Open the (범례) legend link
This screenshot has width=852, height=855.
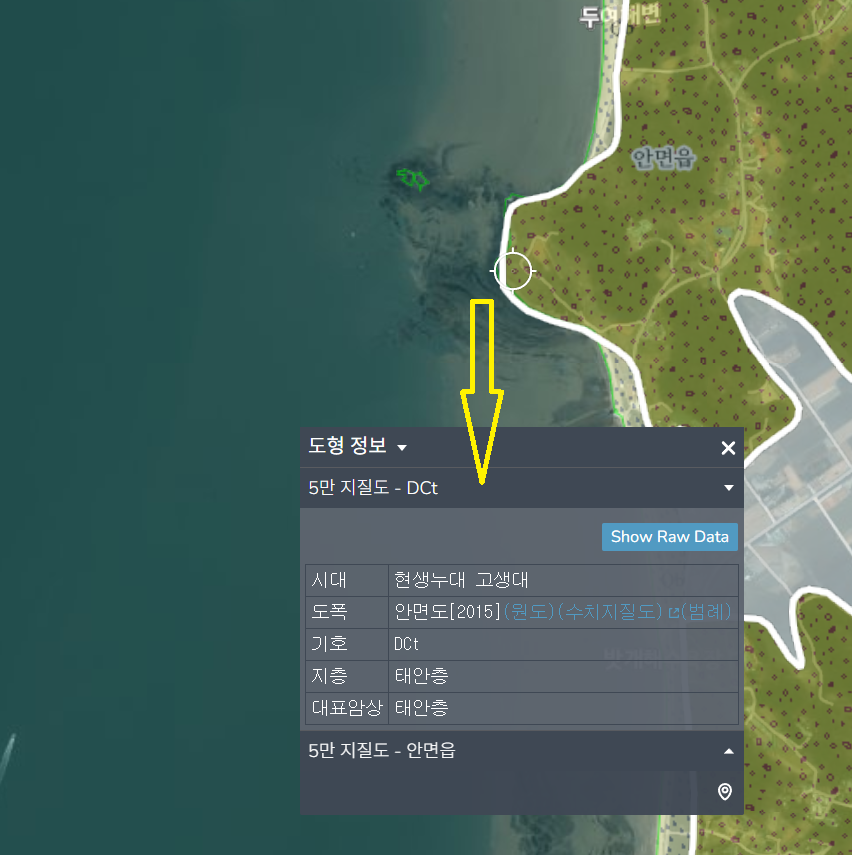click(x=707, y=611)
